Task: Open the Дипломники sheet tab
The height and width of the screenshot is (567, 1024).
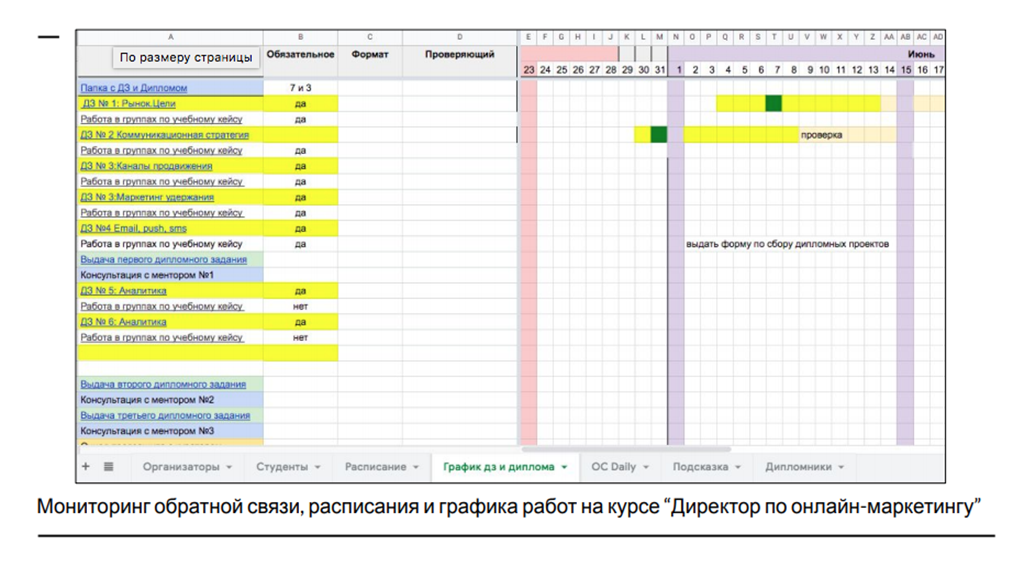Action: [x=798, y=467]
